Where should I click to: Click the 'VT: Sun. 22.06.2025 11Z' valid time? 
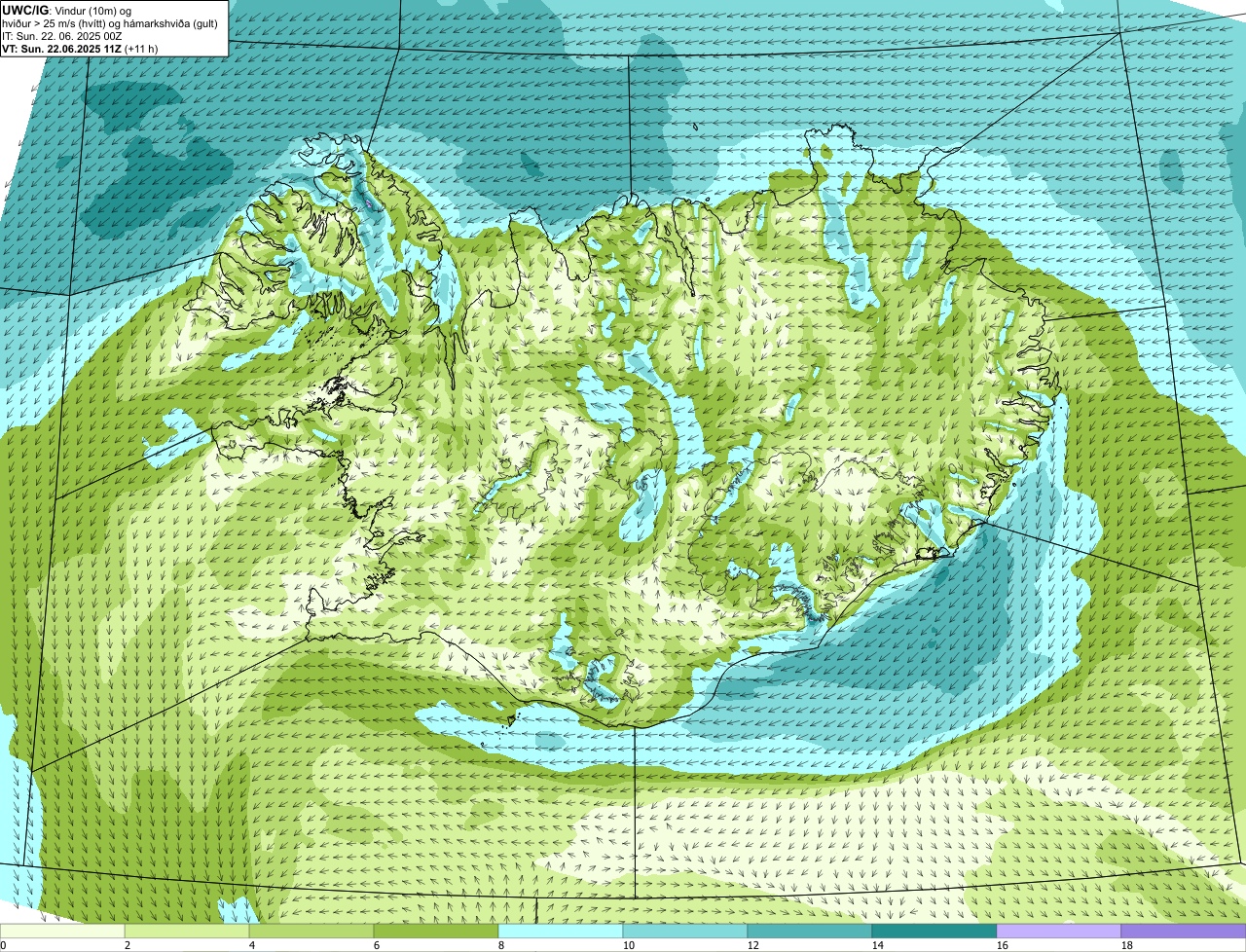[60, 48]
